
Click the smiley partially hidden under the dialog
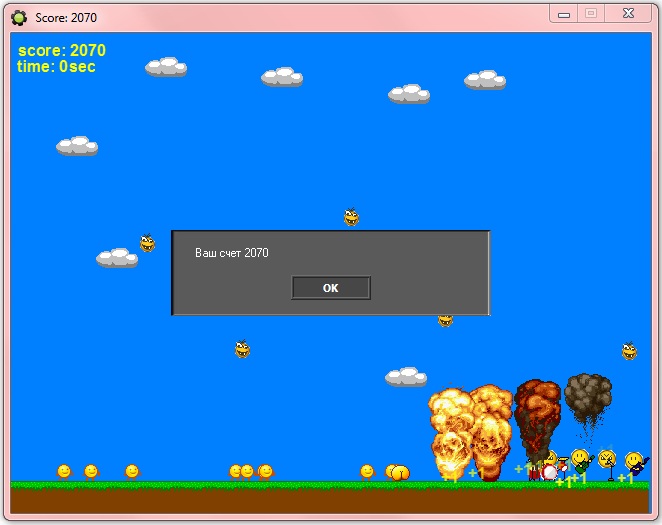pos(445,321)
